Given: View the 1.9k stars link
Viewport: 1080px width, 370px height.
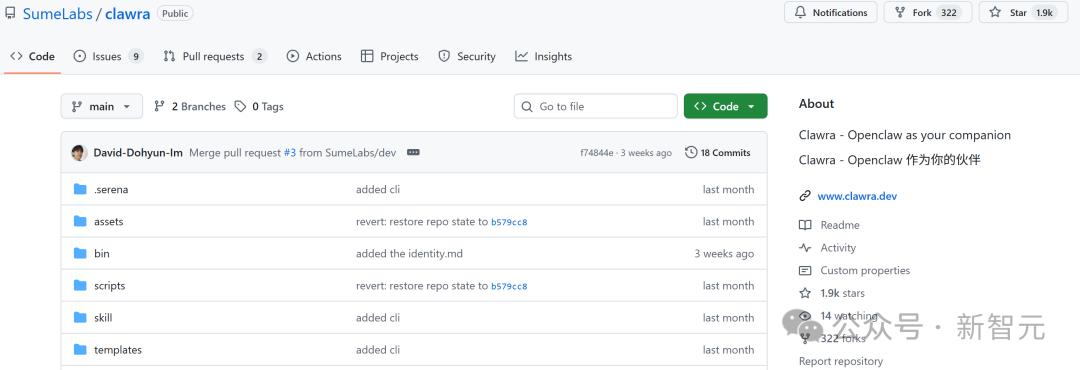Looking at the screenshot, I should (842, 294).
